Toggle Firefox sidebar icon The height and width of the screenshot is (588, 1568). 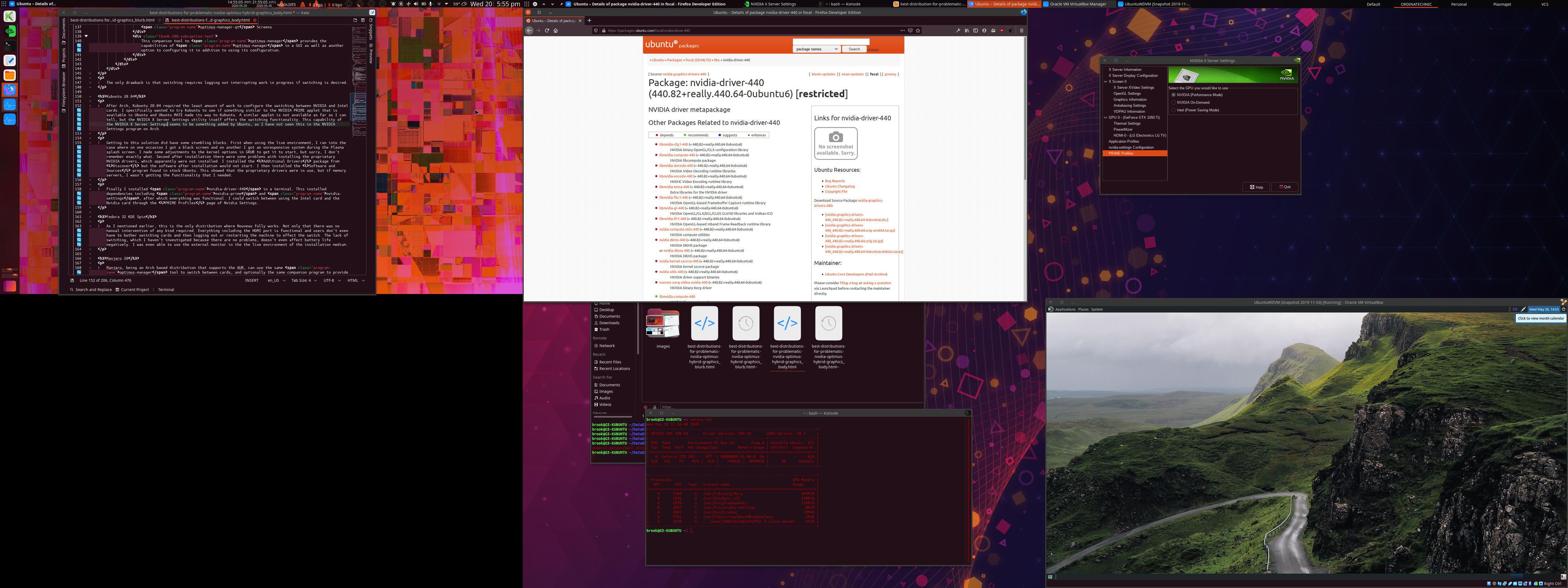(x=975, y=30)
